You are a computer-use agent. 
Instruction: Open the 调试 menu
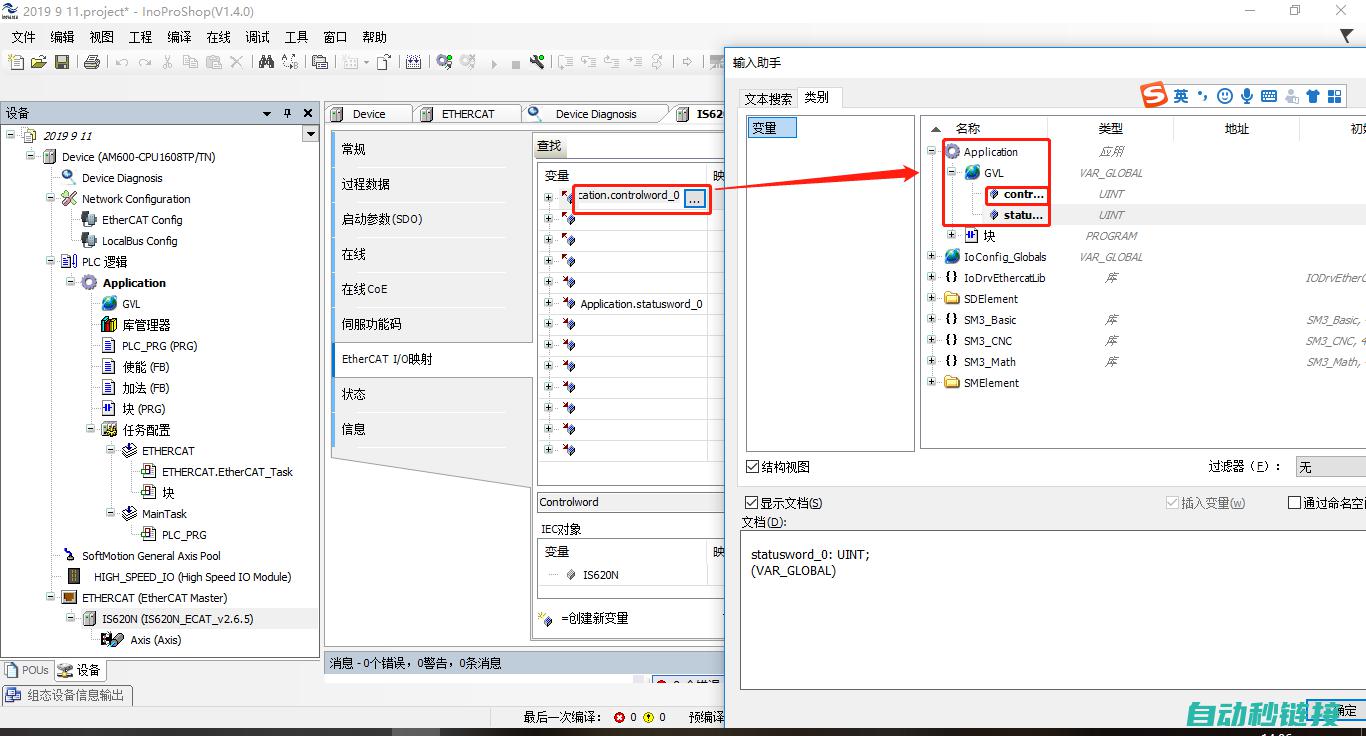click(x=257, y=37)
